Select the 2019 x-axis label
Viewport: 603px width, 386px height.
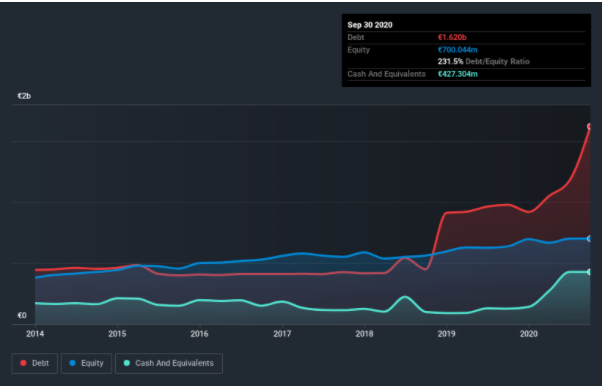(x=446, y=334)
